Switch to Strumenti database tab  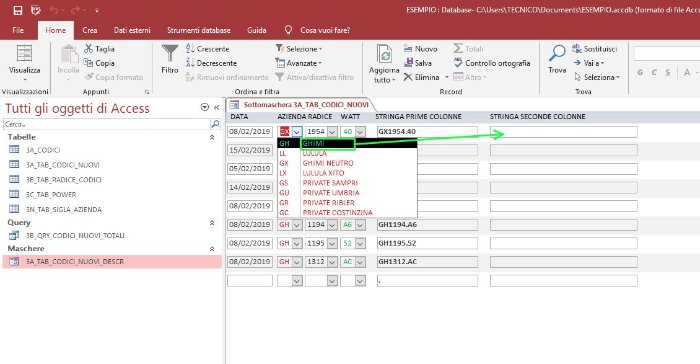point(198,30)
